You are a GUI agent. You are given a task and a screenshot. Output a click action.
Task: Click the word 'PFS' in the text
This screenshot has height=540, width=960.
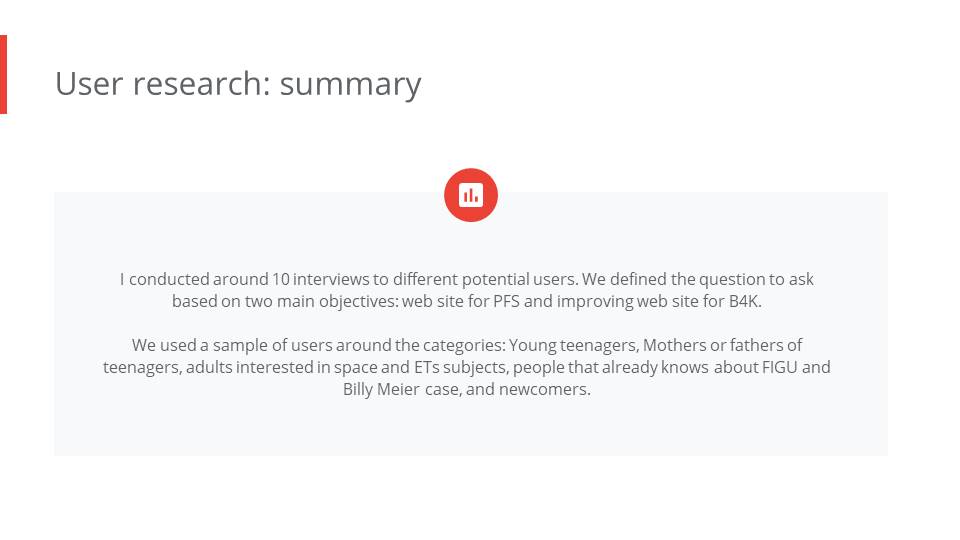tap(506, 301)
